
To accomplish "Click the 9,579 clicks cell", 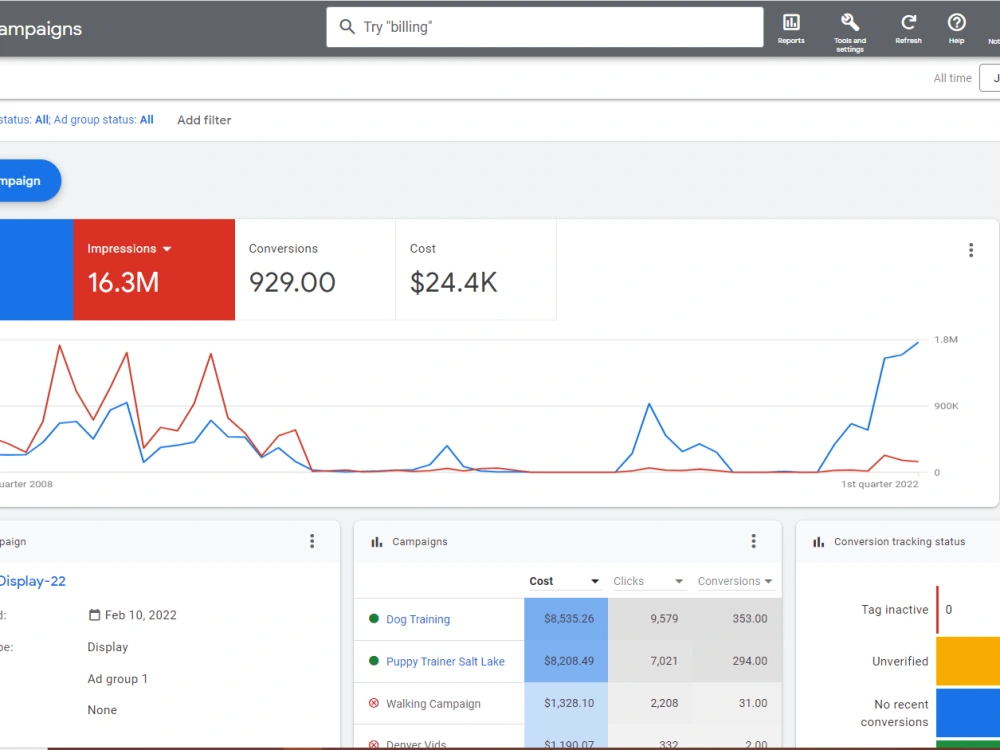I will (x=651, y=619).
